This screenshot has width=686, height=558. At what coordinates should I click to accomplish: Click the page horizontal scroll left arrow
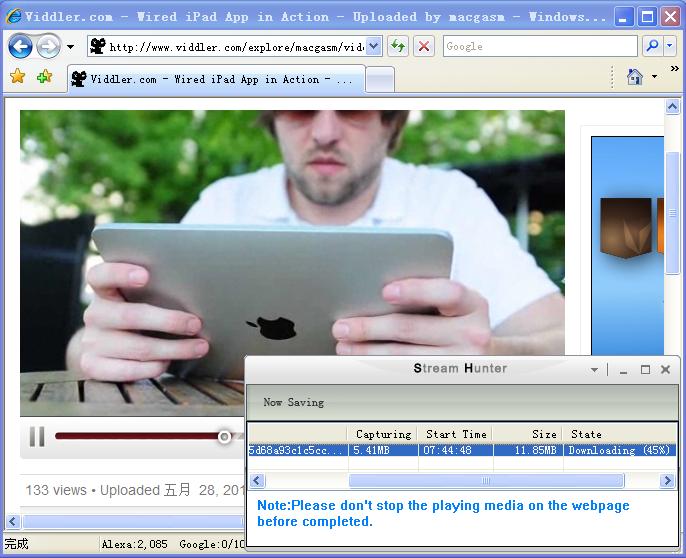coord(13,521)
